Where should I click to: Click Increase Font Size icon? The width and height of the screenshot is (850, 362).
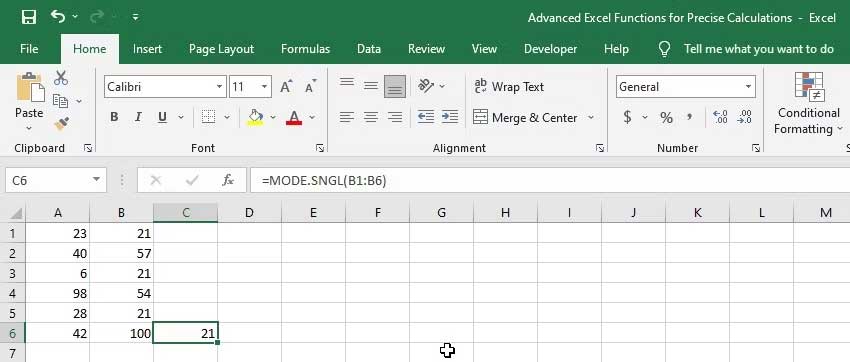point(286,87)
